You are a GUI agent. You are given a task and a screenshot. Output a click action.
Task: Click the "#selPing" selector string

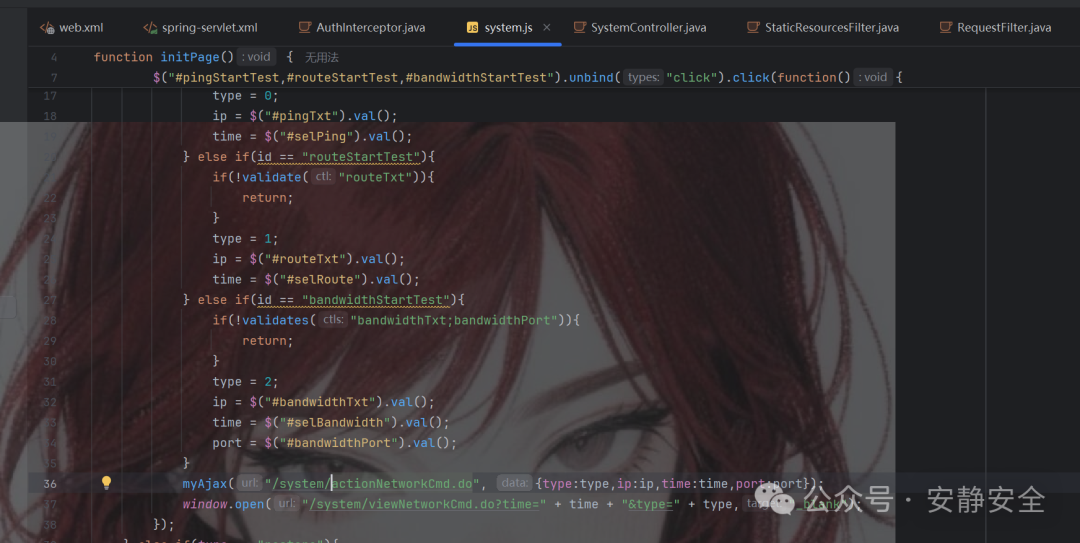click(x=316, y=136)
